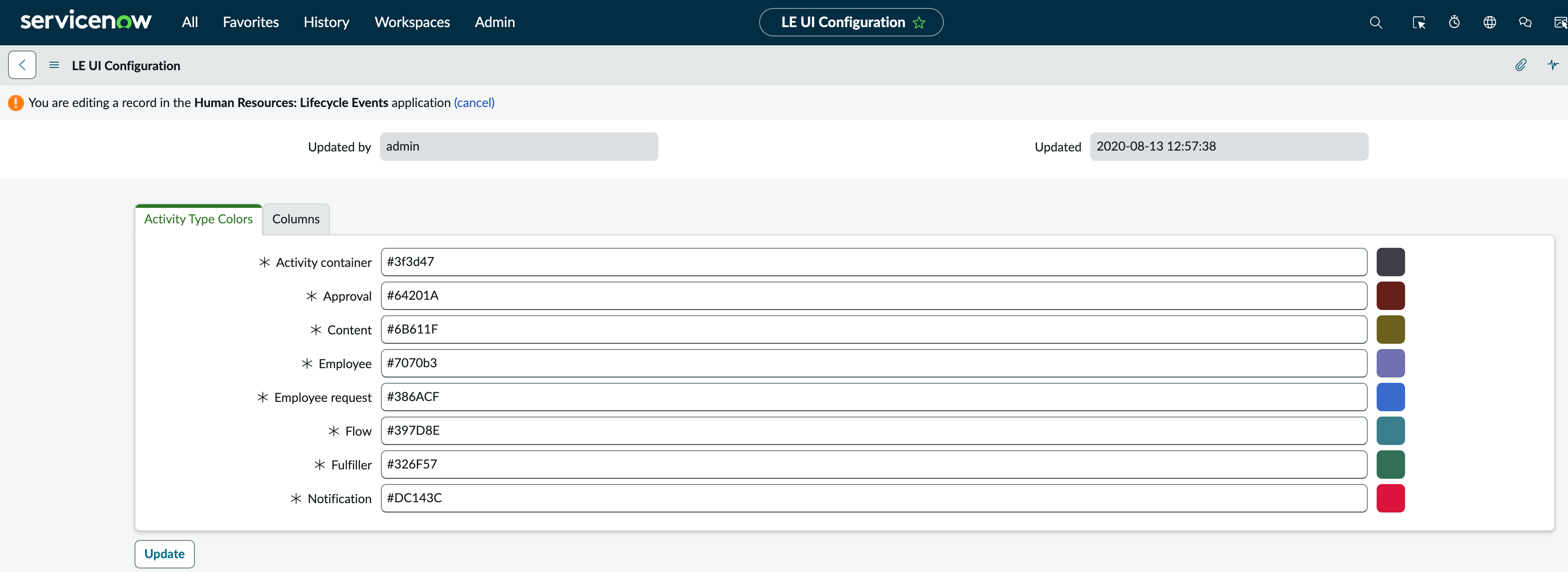Screen dimensions: 1568x572
Task: Click the Fulfiller label
Action: click(x=351, y=465)
